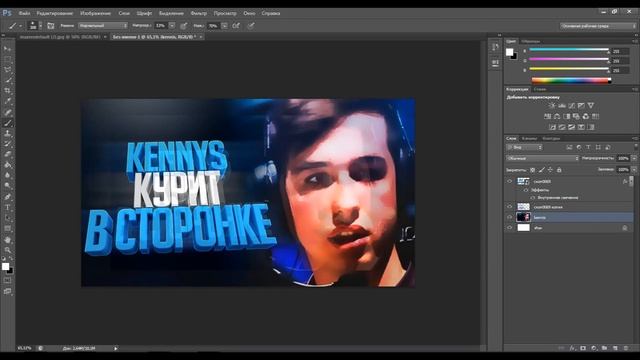Switch to the Образцы swatches tab
This screenshot has height=360, width=640.
tap(531, 42)
